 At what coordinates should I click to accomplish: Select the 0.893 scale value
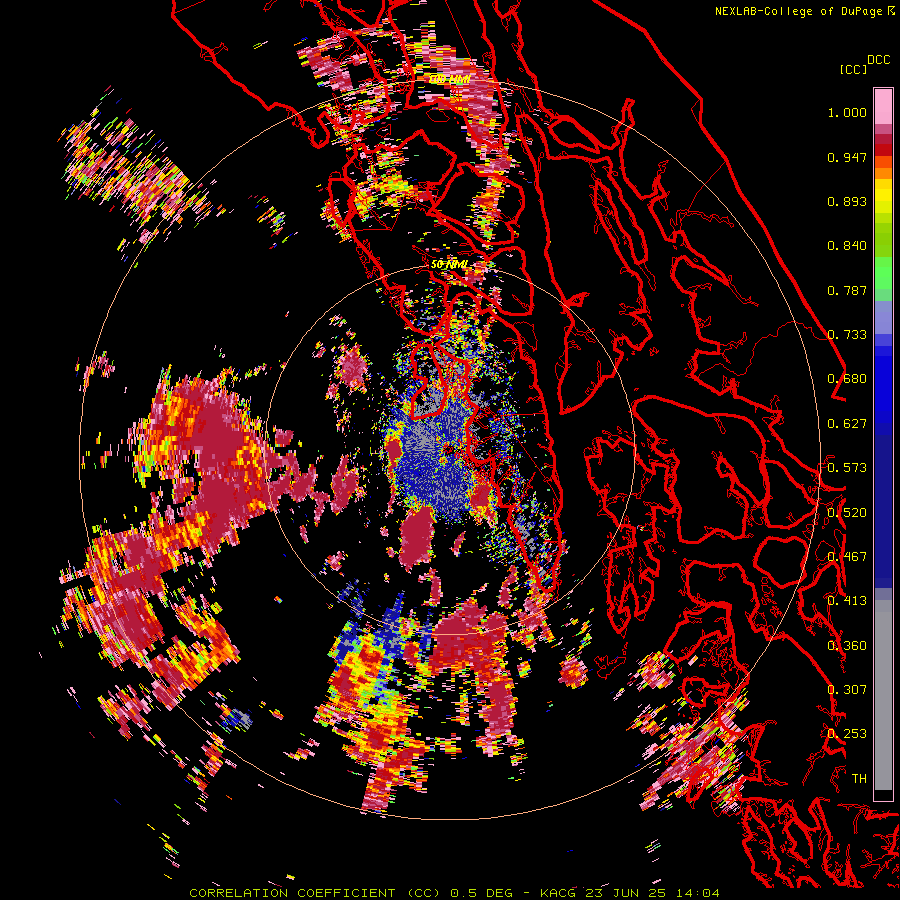(x=847, y=201)
